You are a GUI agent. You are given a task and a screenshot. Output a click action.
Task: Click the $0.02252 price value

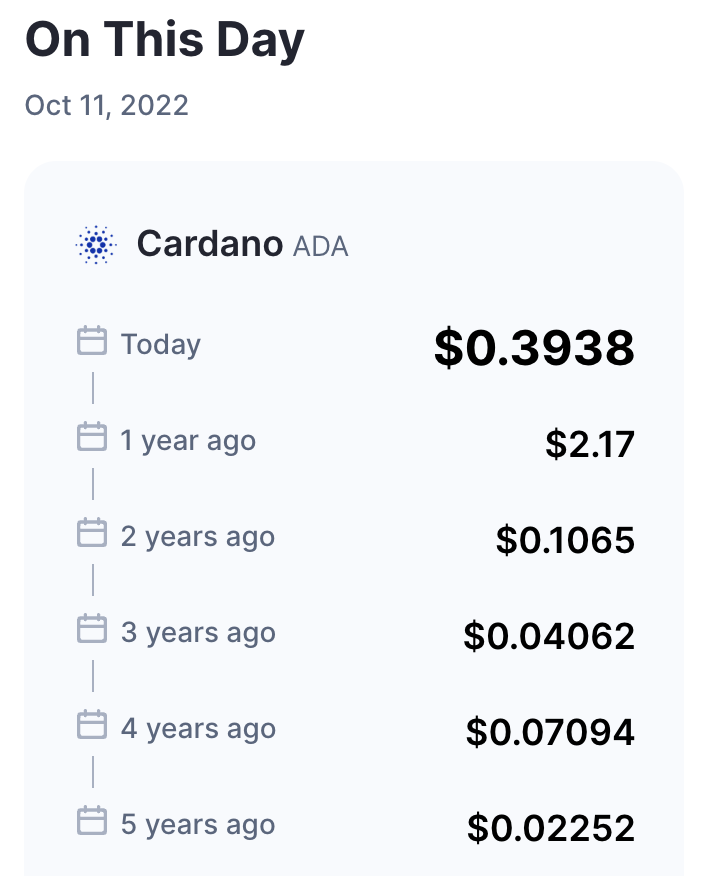pos(550,828)
